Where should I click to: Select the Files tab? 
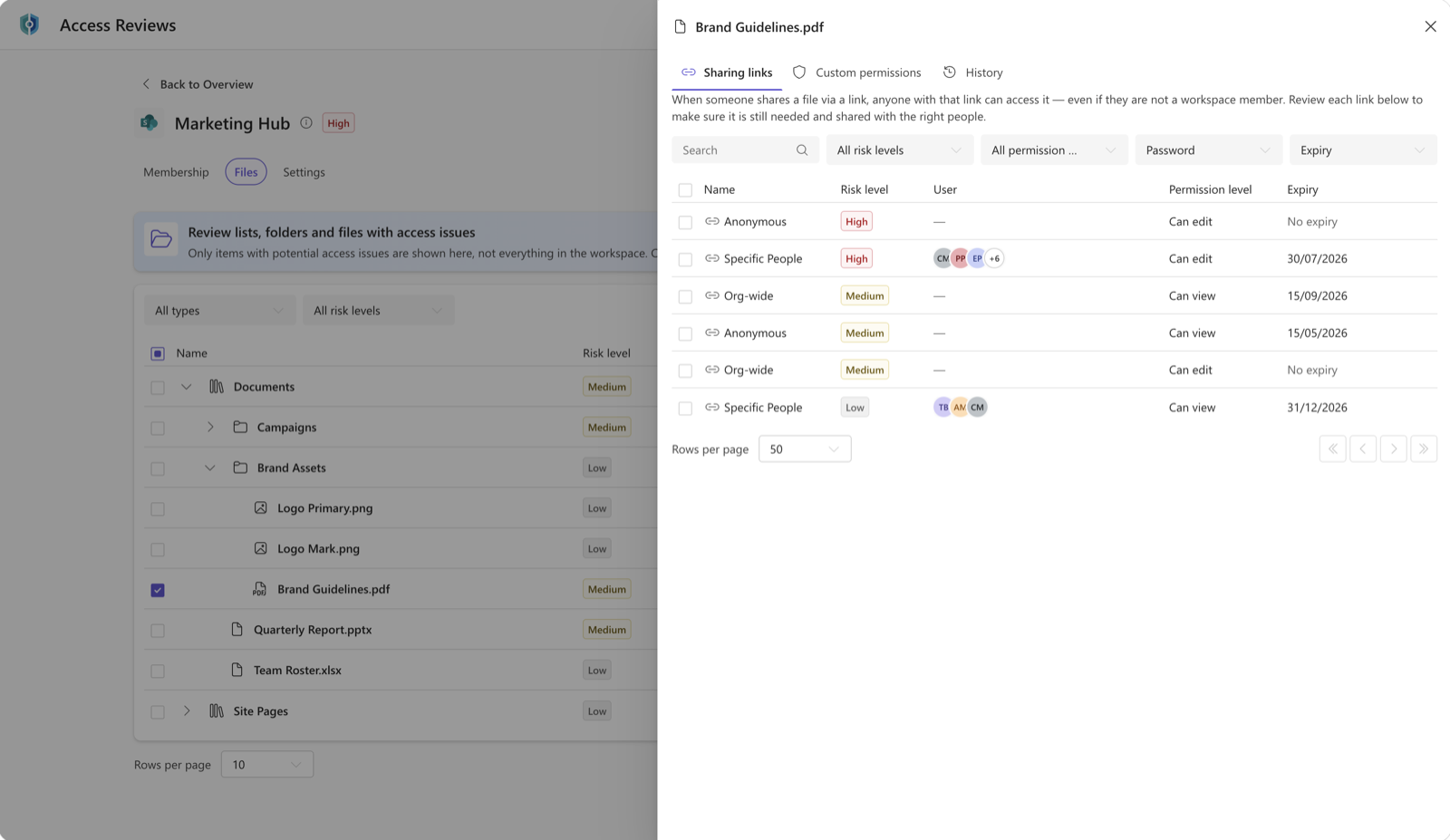tap(246, 172)
